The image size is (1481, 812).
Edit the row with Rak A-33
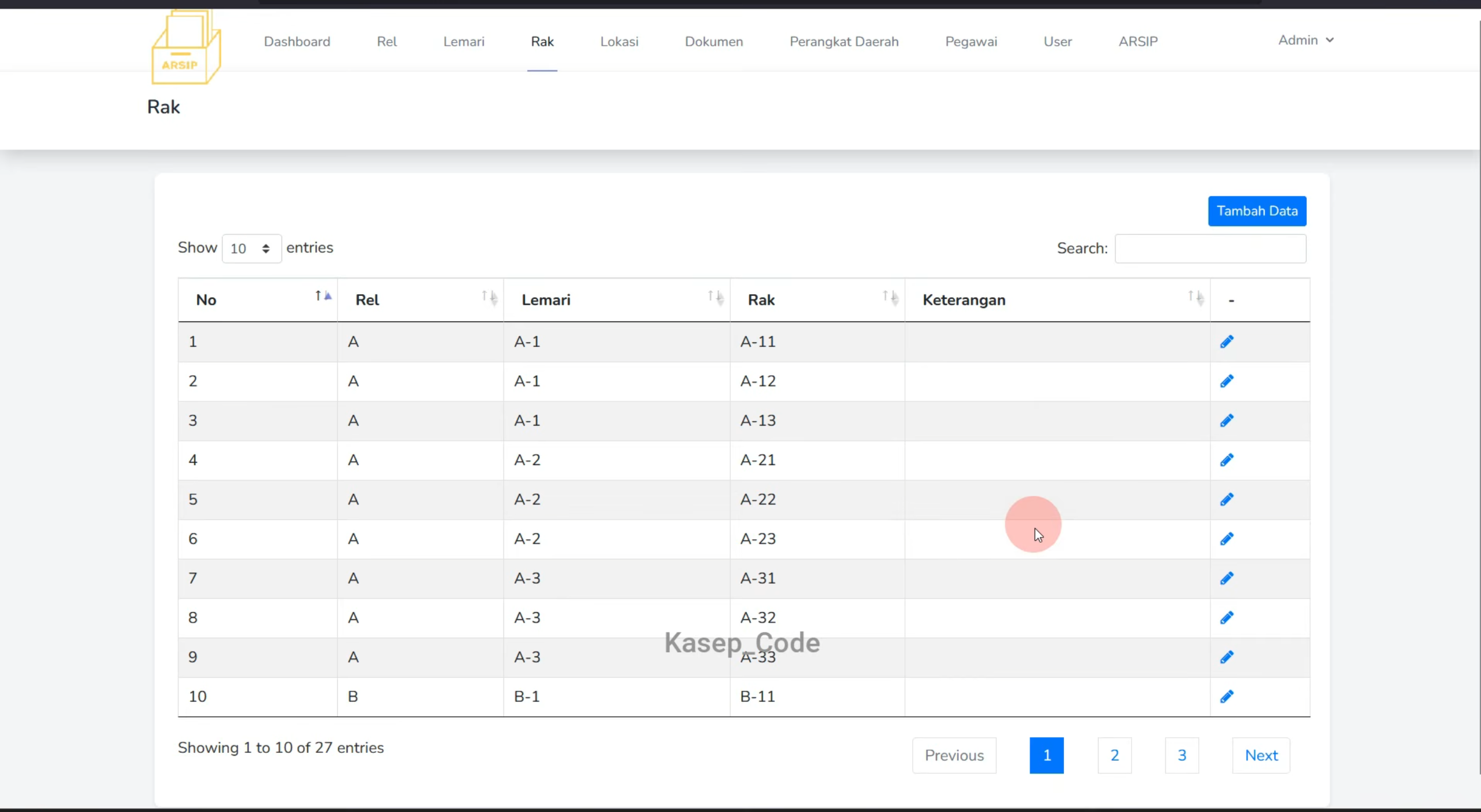1227,657
